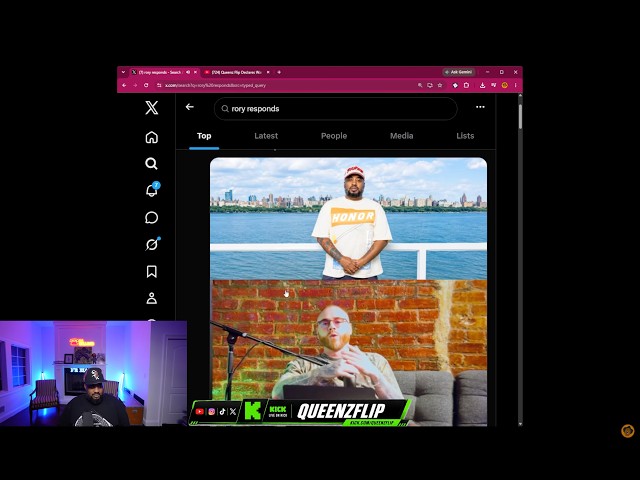Click the scrollbar down arrow
Screen dimensions: 640x480
520,424
